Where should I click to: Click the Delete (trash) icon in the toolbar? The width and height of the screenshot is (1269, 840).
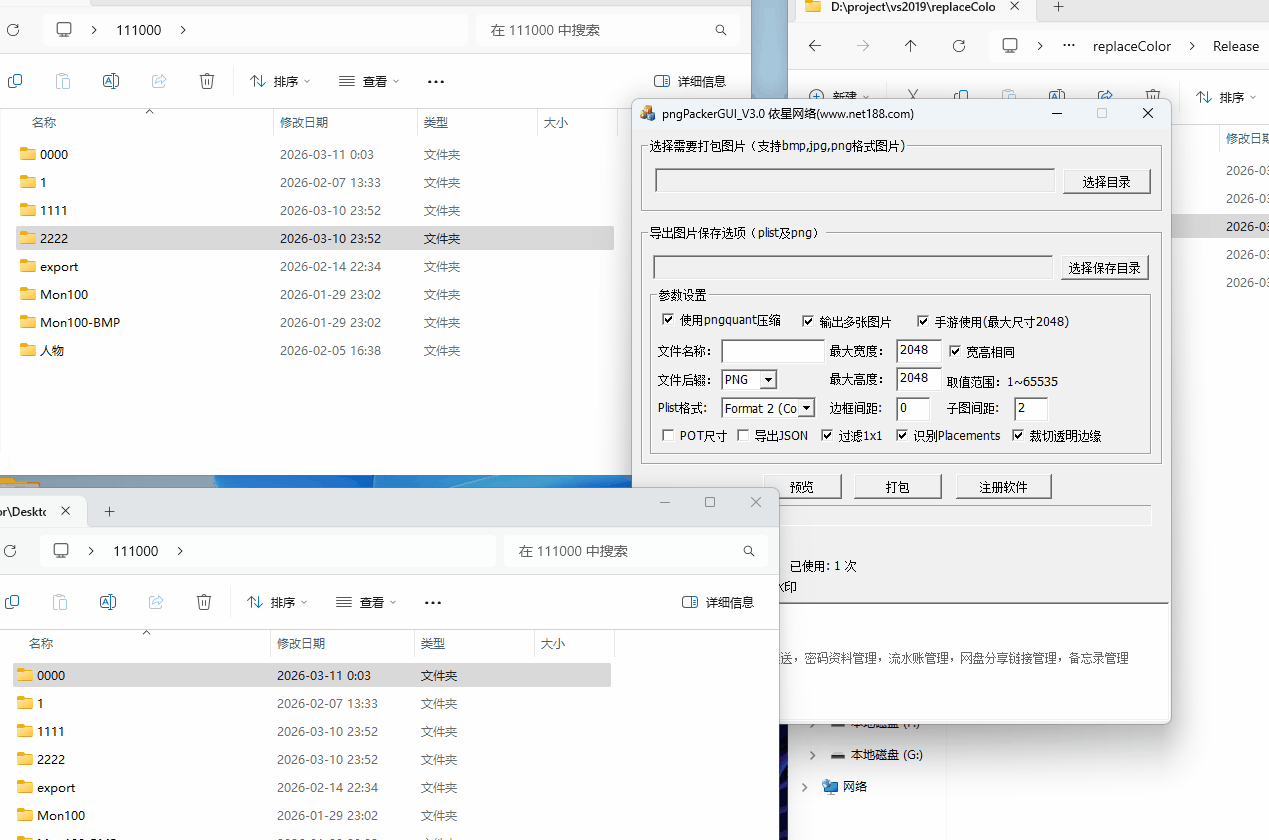click(x=207, y=81)
